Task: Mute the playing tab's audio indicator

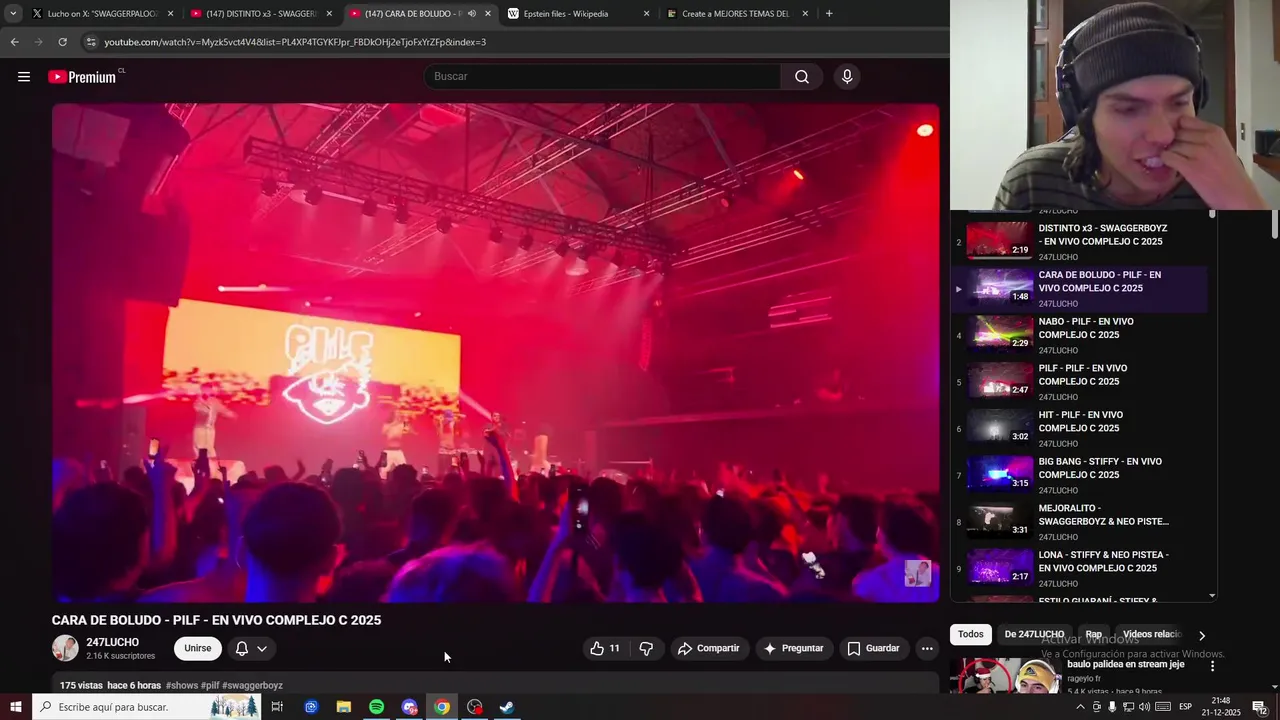Action: tap(471, 14)
